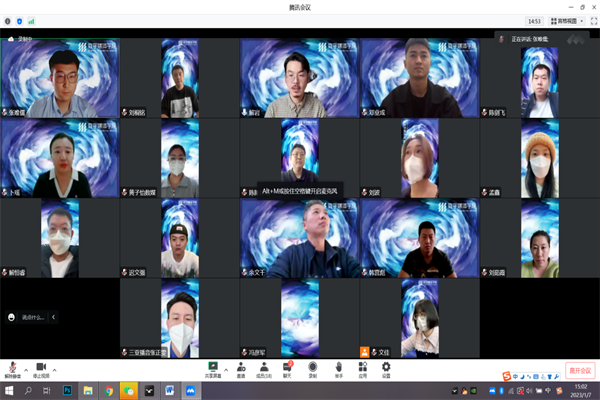Open the 宫格视图 grid view dropdown
Image resolution: width=600 pixels, height=400 pixels.
567,21
